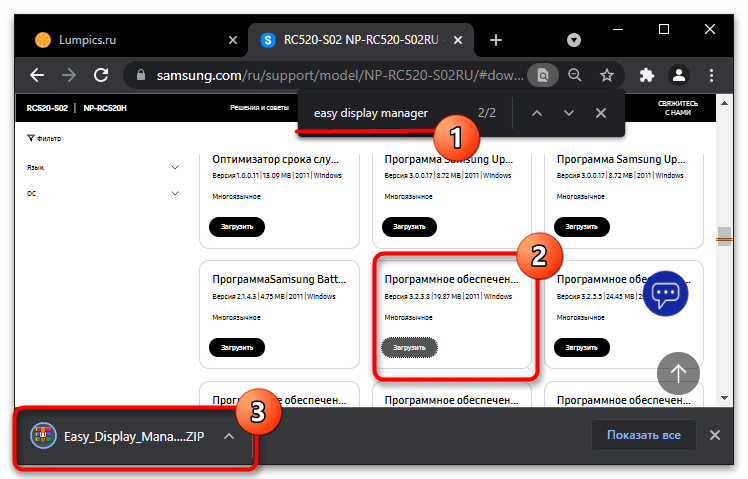Screen dimensions: 748x479
Task: Go back with the browser back arrow
Action: tap(37, 75)
